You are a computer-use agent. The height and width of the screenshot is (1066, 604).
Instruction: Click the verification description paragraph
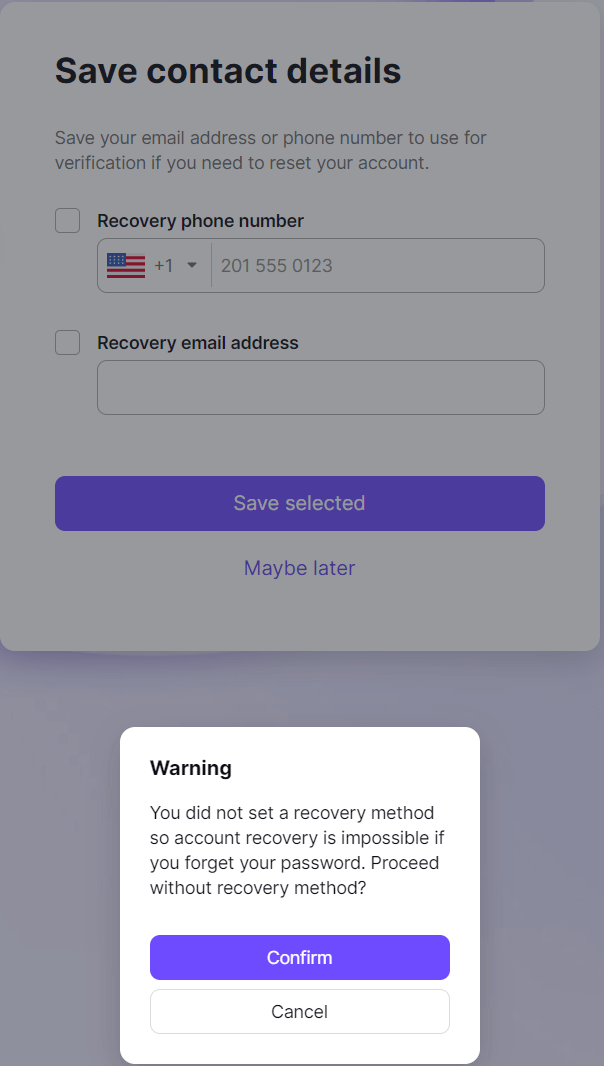[271, 150]
